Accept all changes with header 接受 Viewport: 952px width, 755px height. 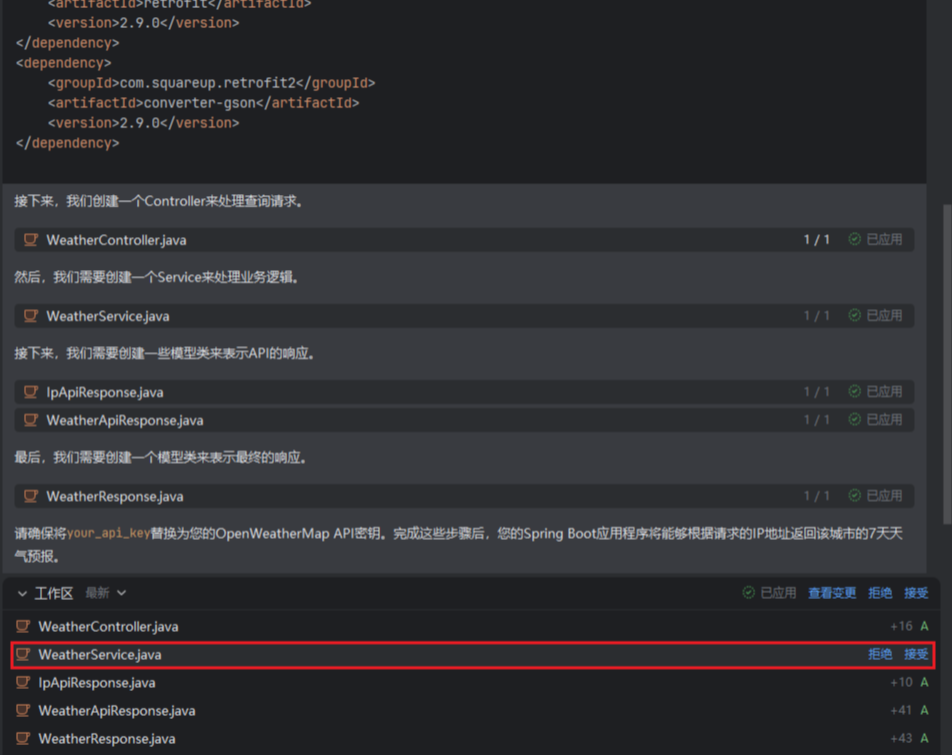point(916,593)
